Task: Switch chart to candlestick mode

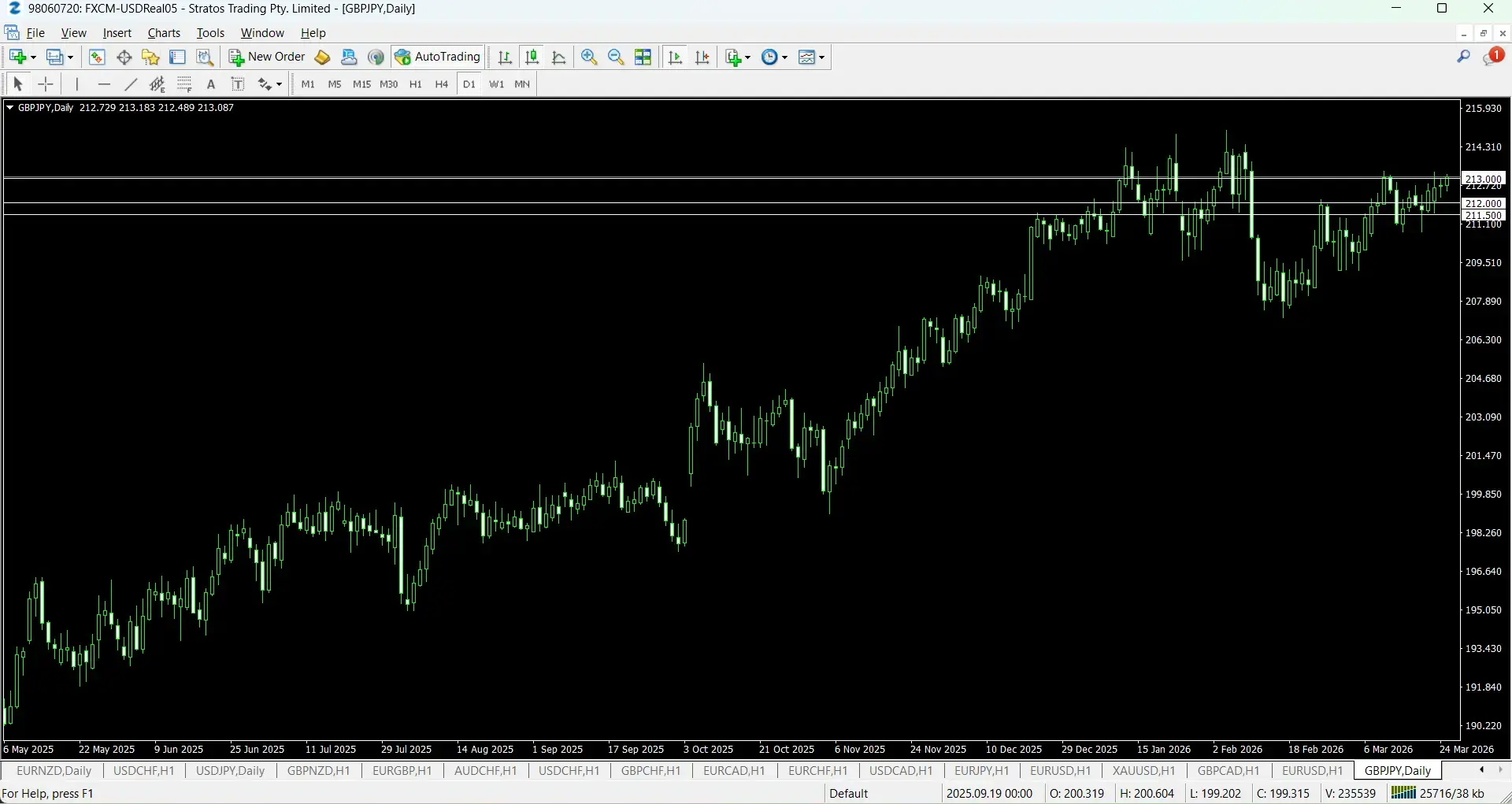Action: tap(532, 57)
